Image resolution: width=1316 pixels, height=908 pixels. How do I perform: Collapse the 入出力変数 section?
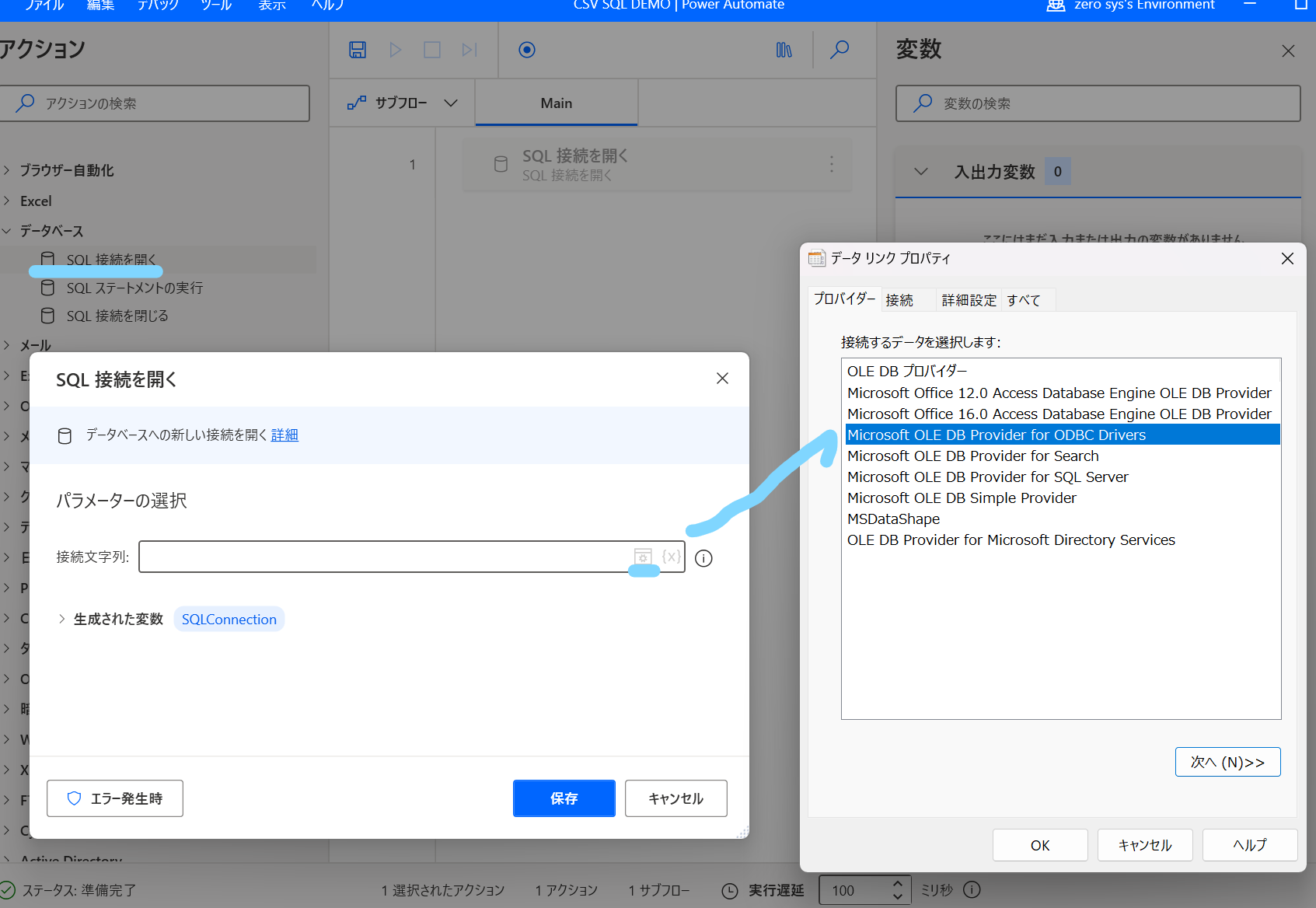[921, 171]
